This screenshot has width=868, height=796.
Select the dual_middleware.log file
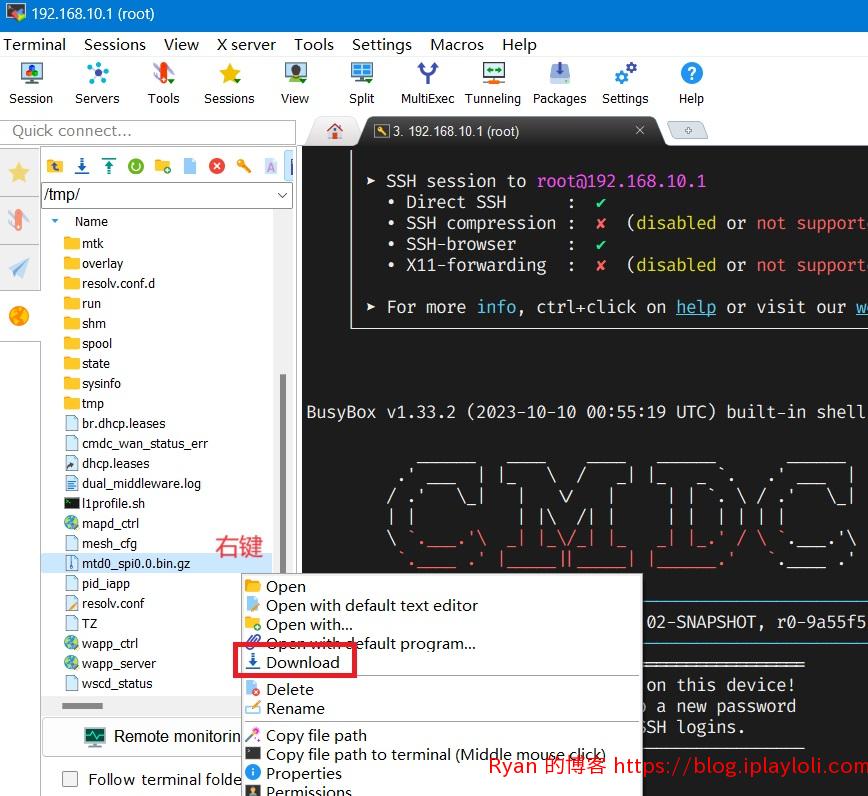point(141,484)
